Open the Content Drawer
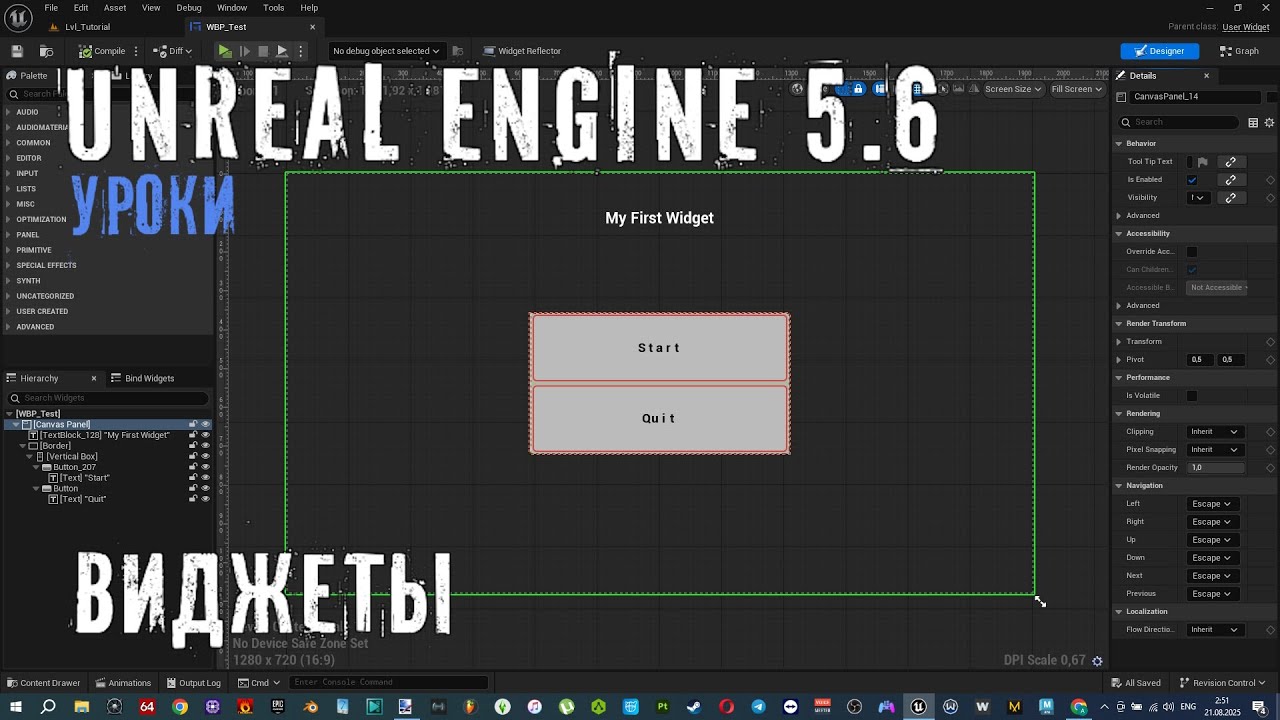Viewport: 1280px width, 720px height. click(43, 683)
